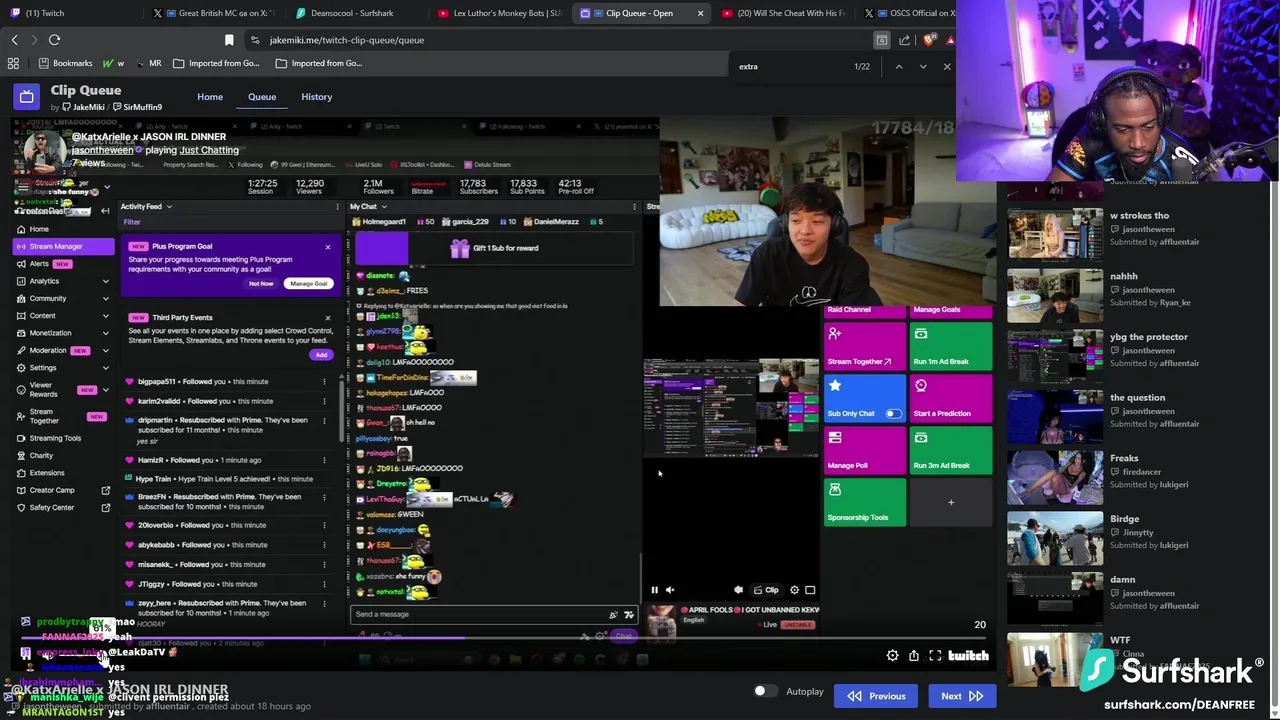Open the Bookmarks folder
Image resolution: width=1280 pixels, height=720 pixels.
point(64,63)
